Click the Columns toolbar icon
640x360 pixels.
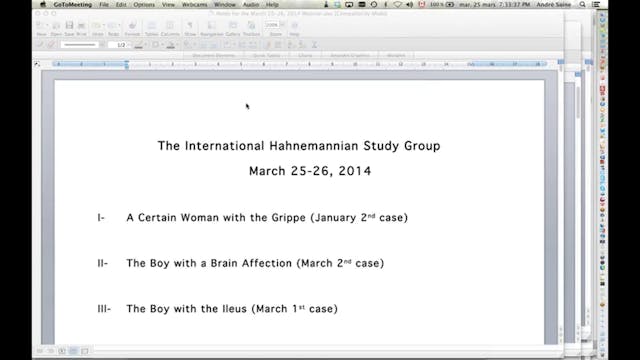pos(170,26)
